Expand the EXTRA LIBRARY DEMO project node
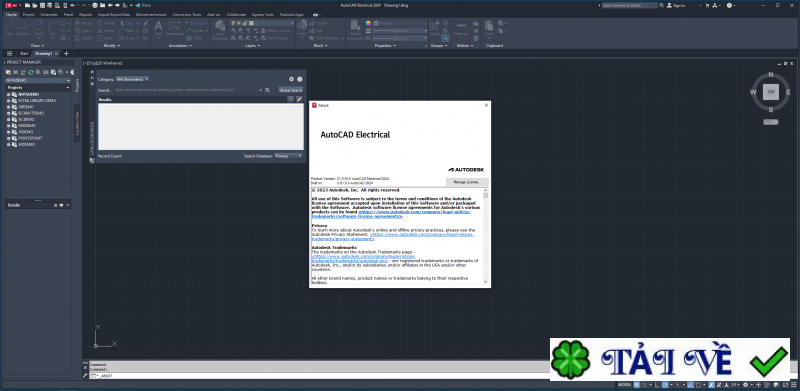The image size is (800, 391). 9,101
